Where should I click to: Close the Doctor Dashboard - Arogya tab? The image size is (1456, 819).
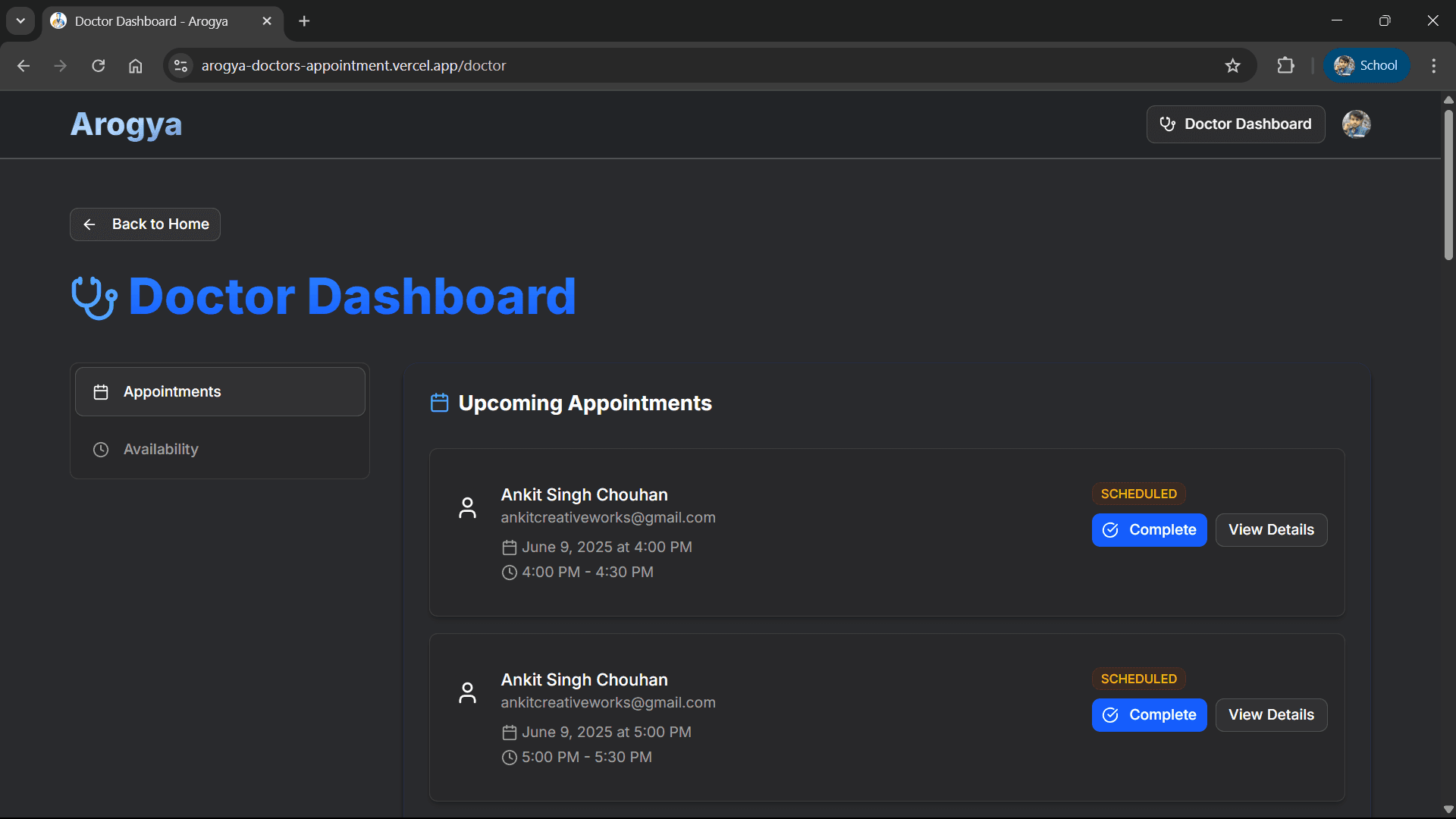coord(267,21)
